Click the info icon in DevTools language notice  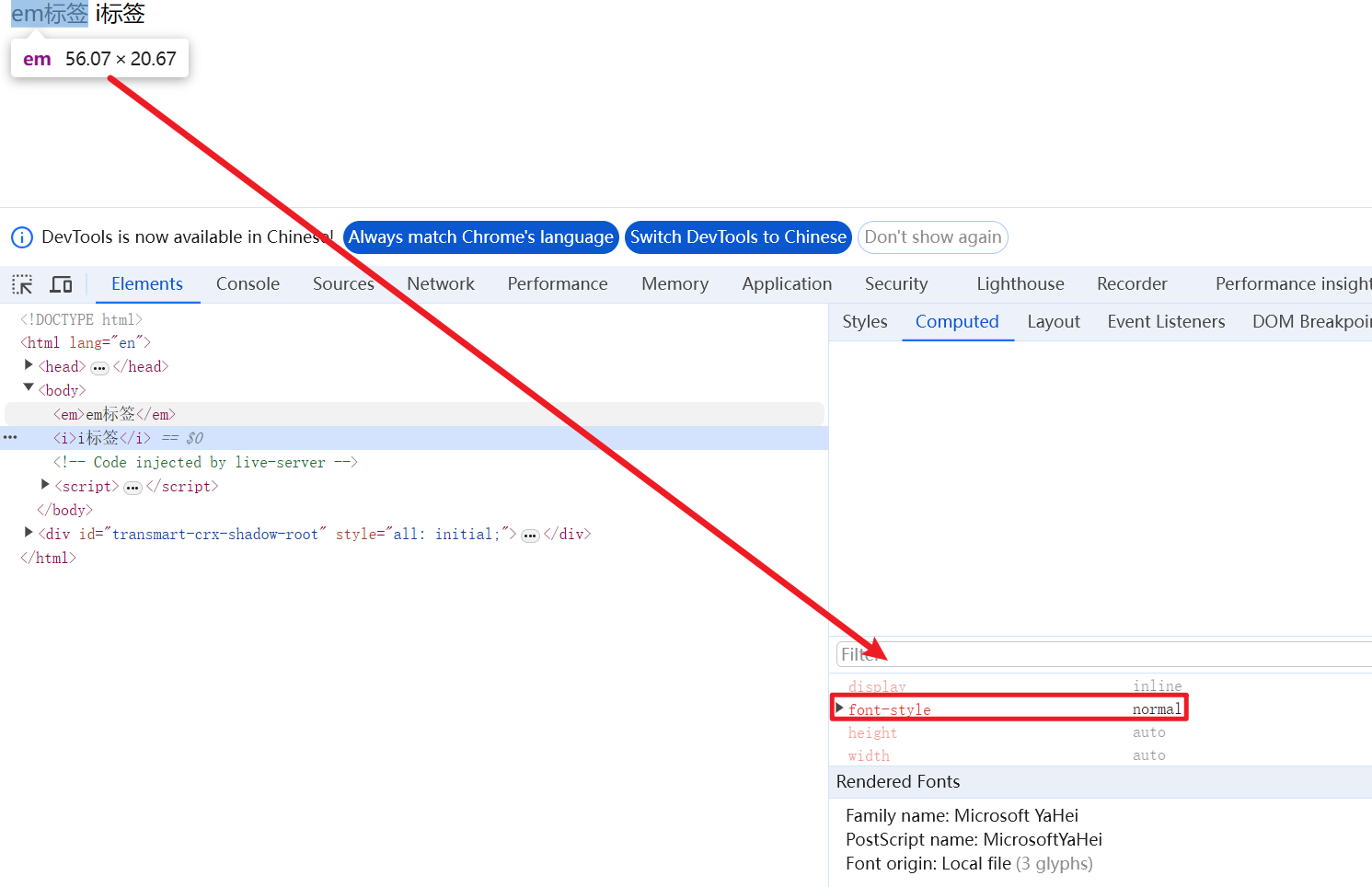(21, 237)
